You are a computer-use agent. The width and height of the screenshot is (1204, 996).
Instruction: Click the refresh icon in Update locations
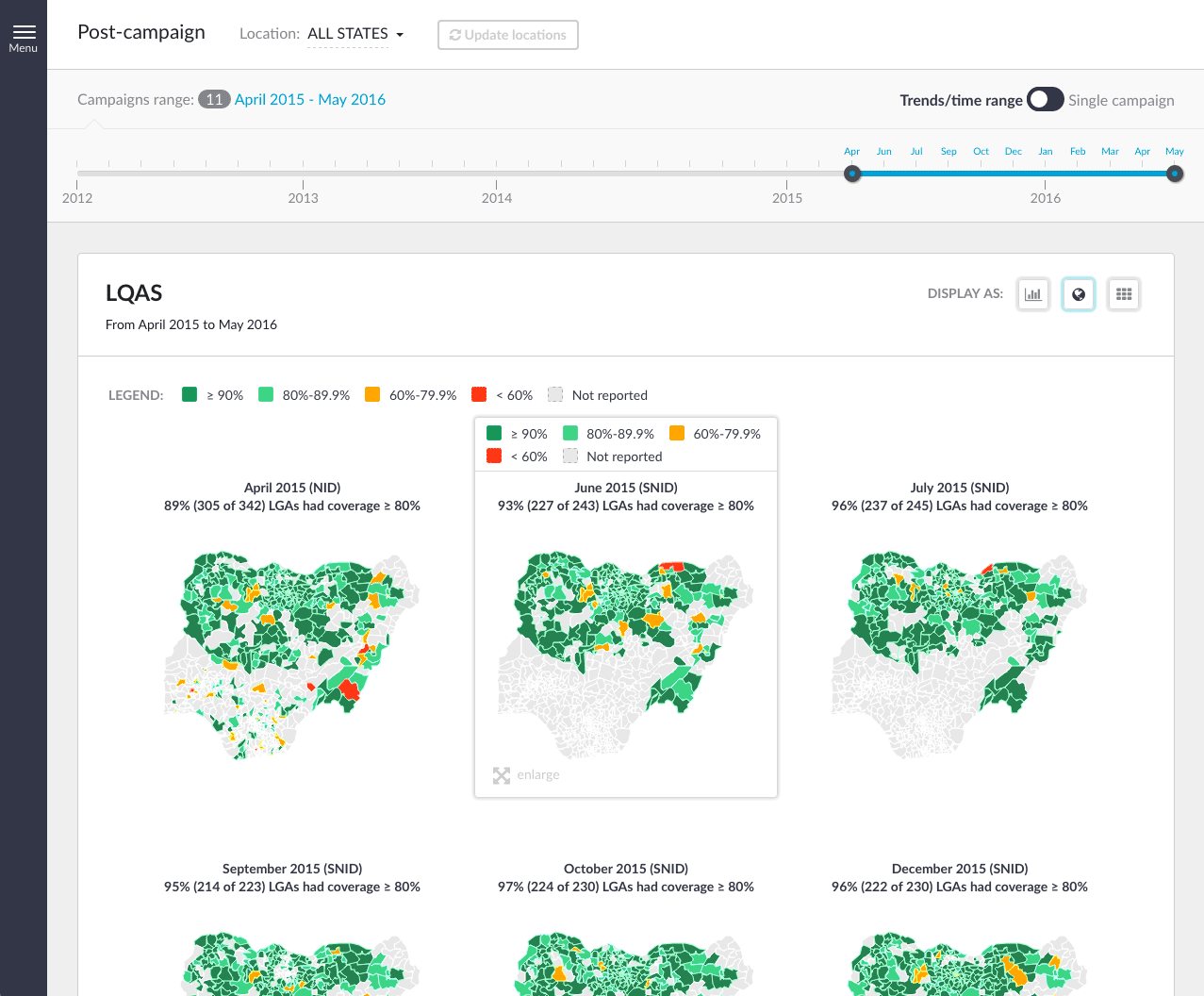(455, 35)
